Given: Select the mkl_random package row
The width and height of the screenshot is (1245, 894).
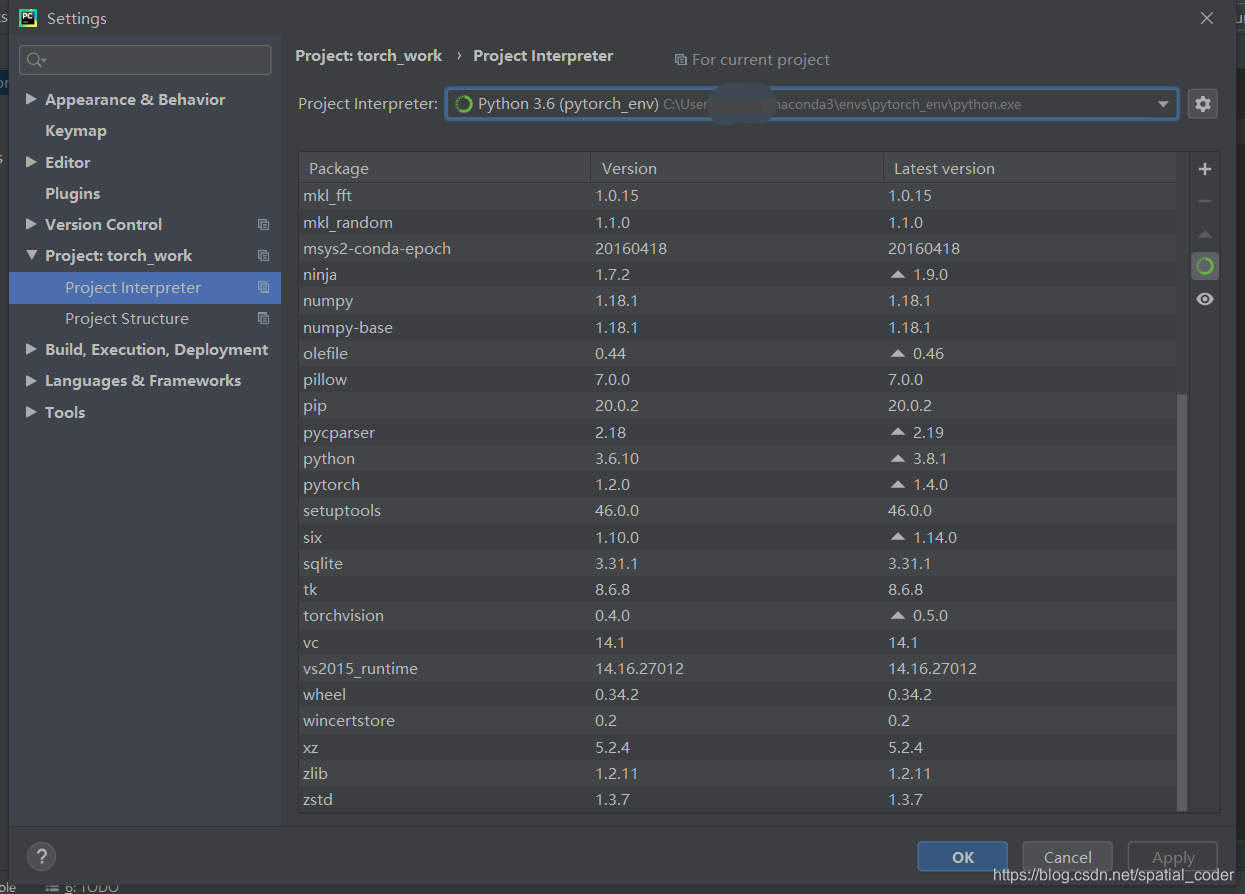Looking at the screenshot, I should click(738, 223).
